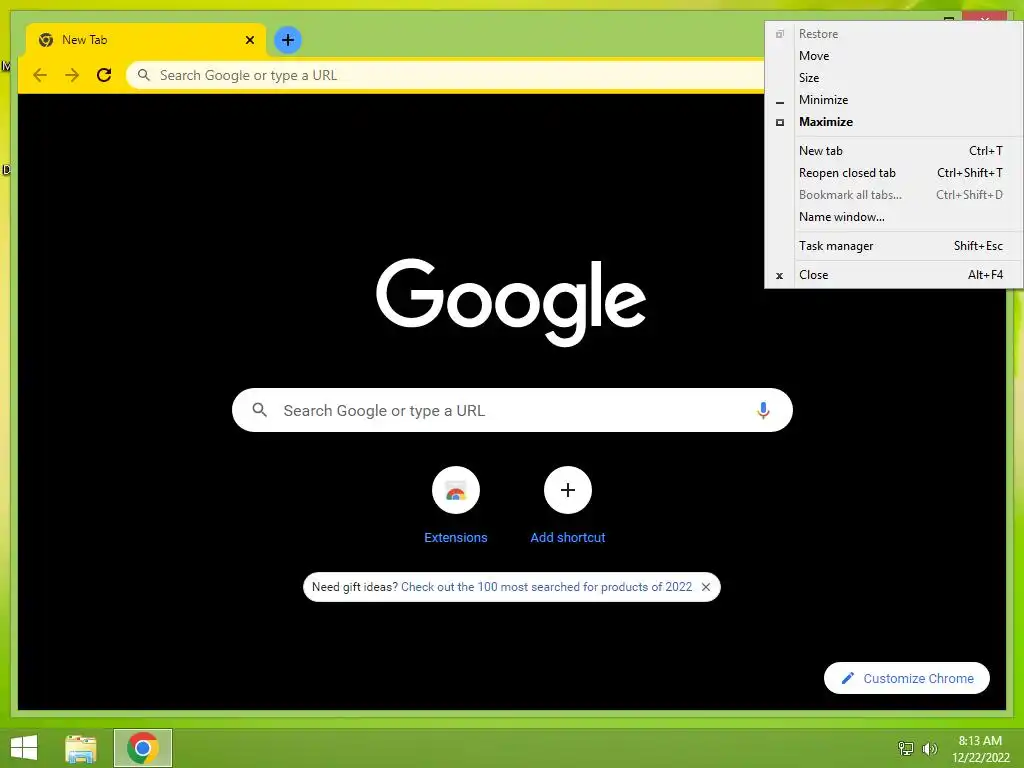The image size is (1024, 768).
Task: Click the Google logo
Action: [x=511, y=302]
